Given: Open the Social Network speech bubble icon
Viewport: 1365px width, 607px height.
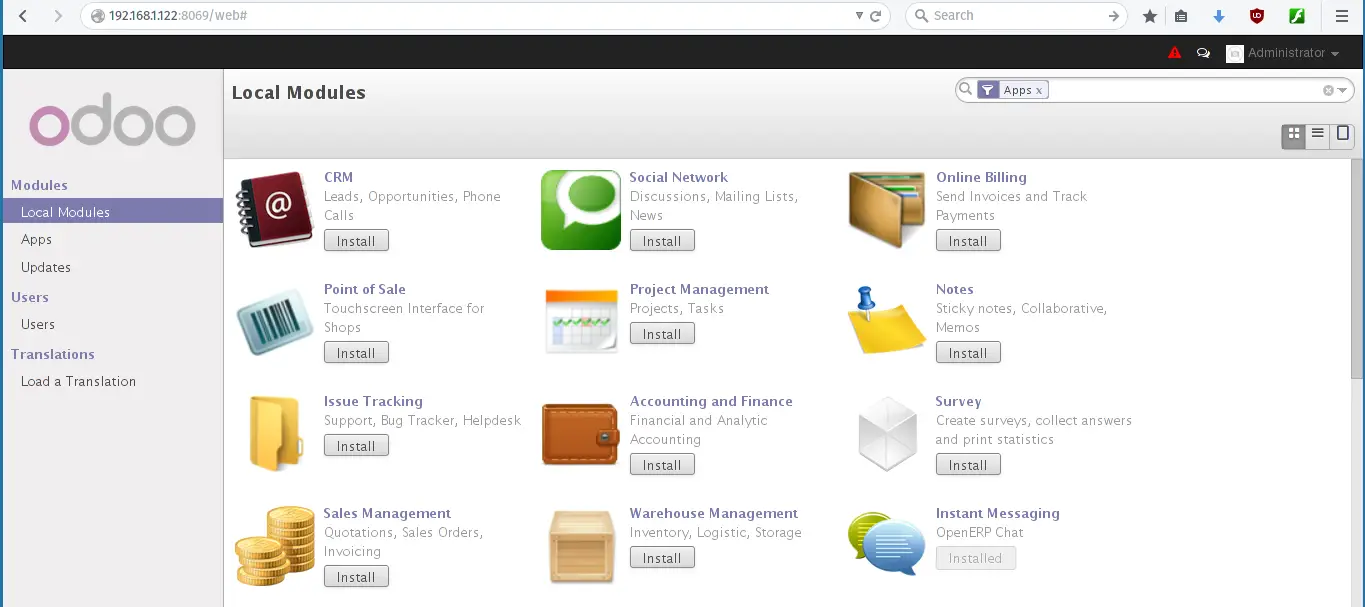Looking at the screenshot, I should (x=581, y=210).
